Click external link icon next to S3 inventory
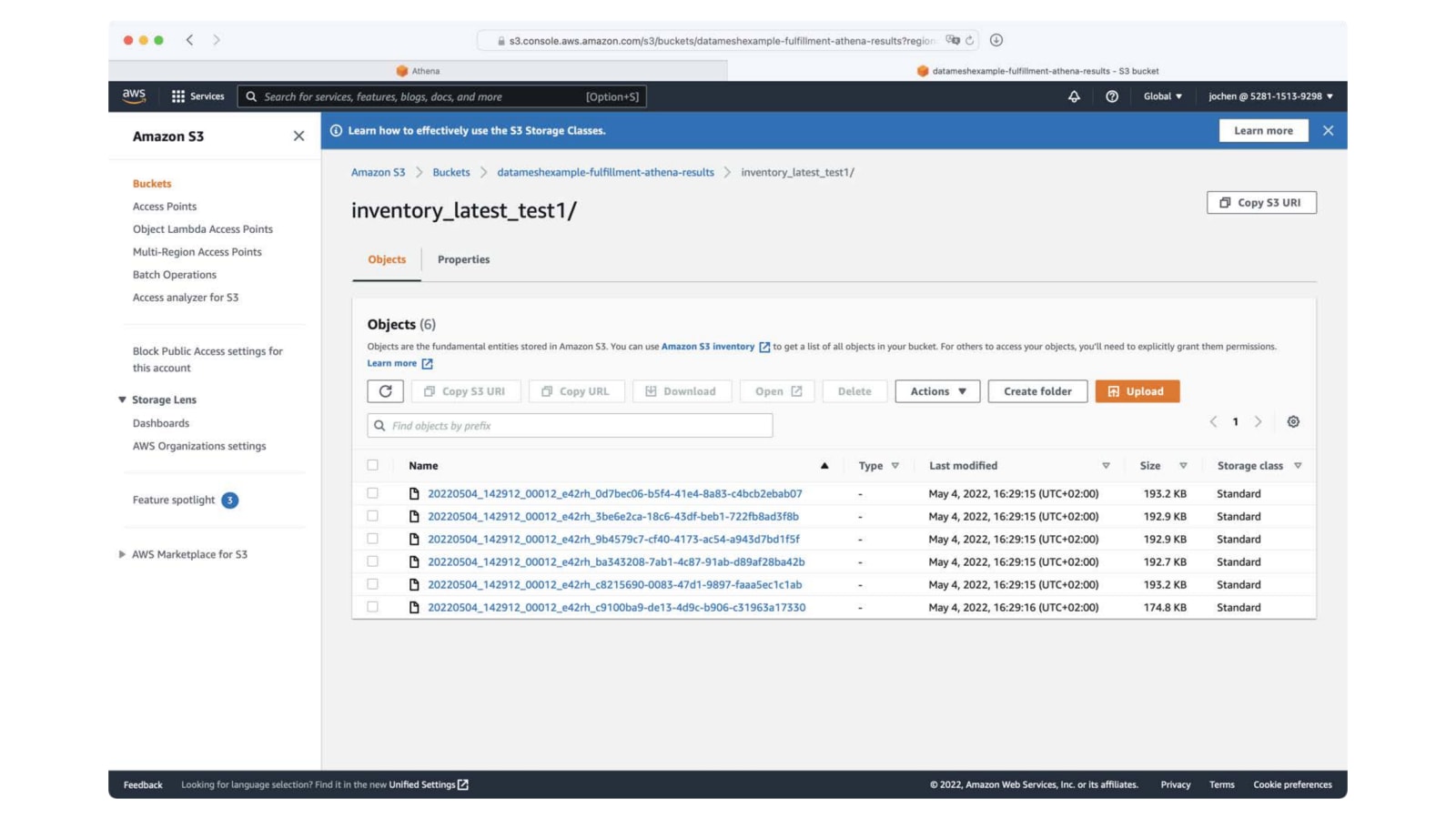The image size is (1456, 819). pos(764,347)
